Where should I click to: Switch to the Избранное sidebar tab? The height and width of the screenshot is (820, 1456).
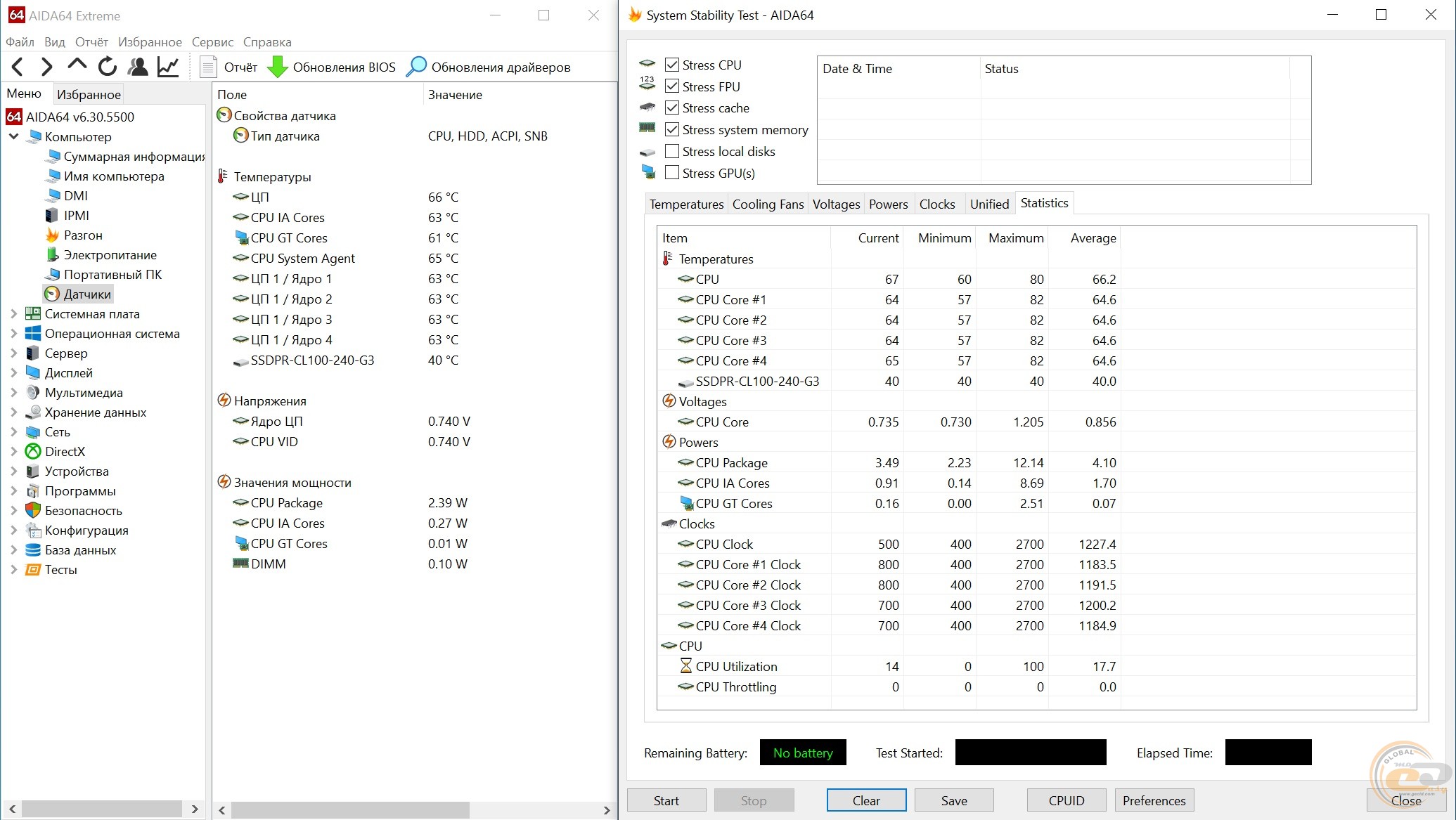89,94
